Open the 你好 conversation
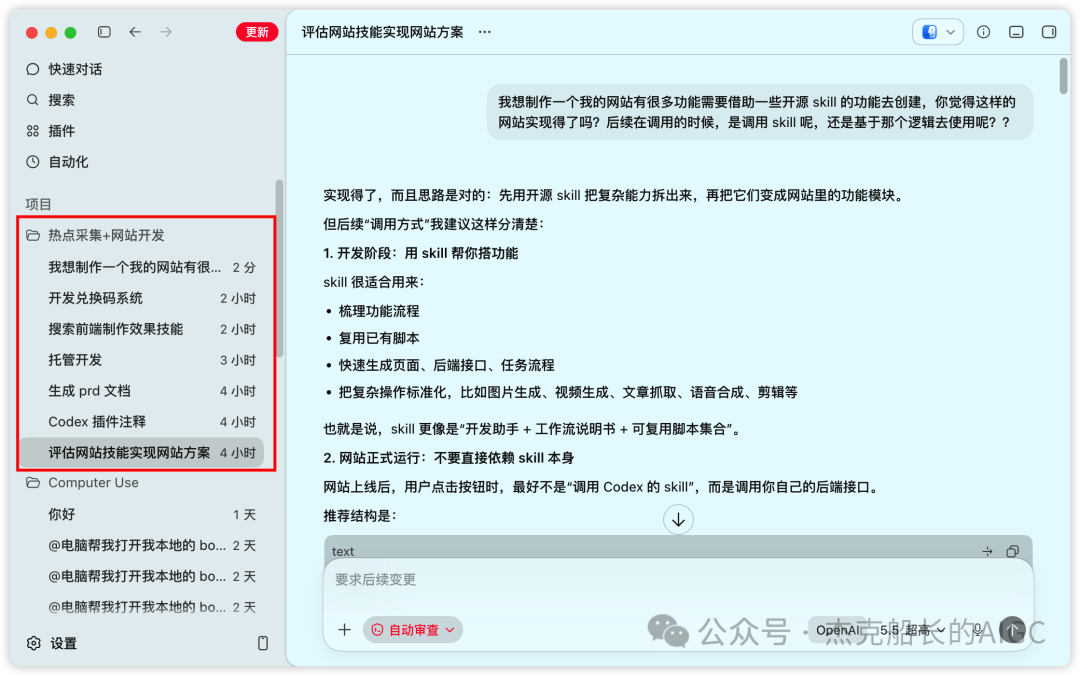Image resolution: width=1080 pixels, height=676 pixels. 141,515
